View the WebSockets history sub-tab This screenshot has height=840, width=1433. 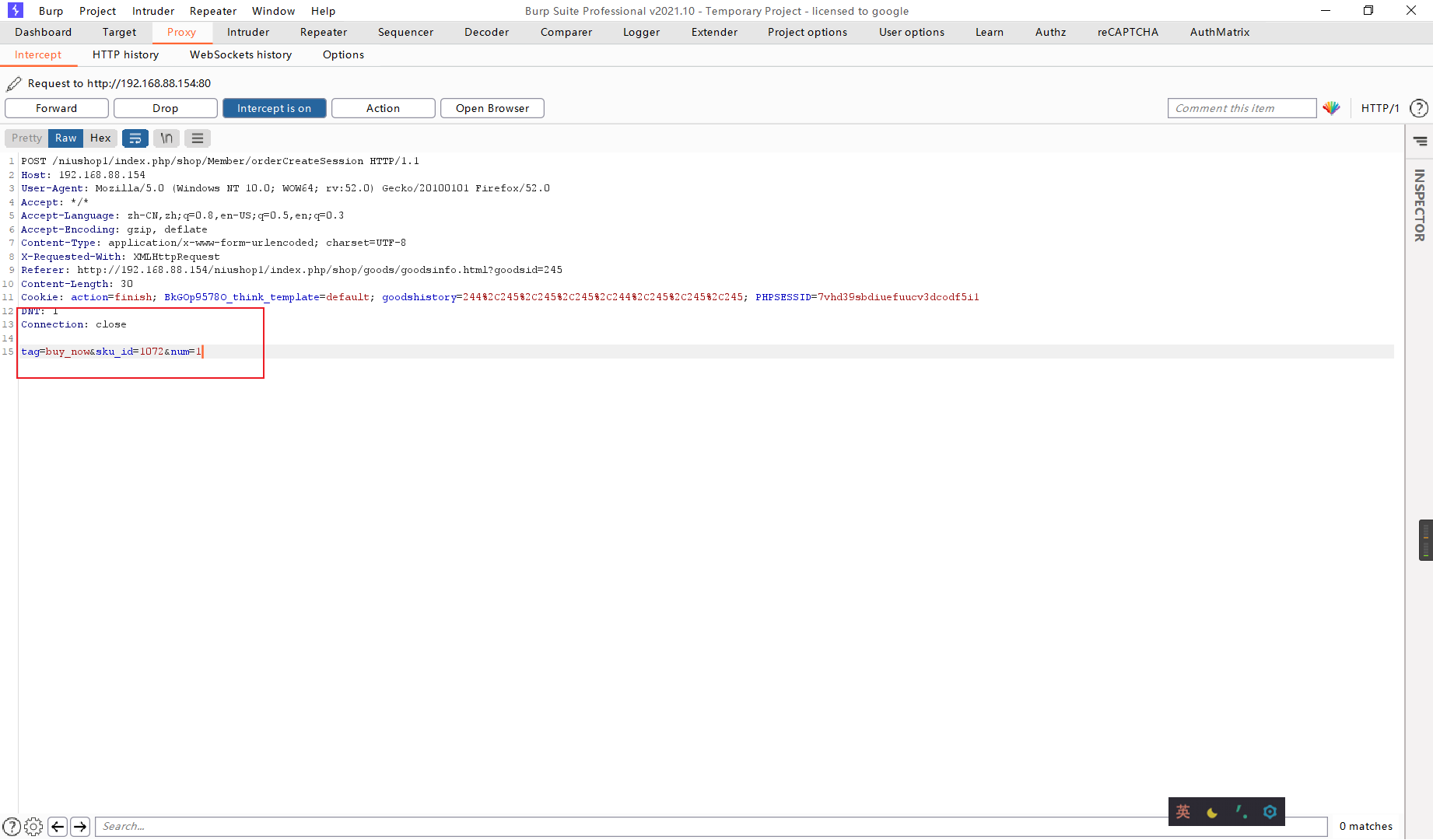pos(241,54)
